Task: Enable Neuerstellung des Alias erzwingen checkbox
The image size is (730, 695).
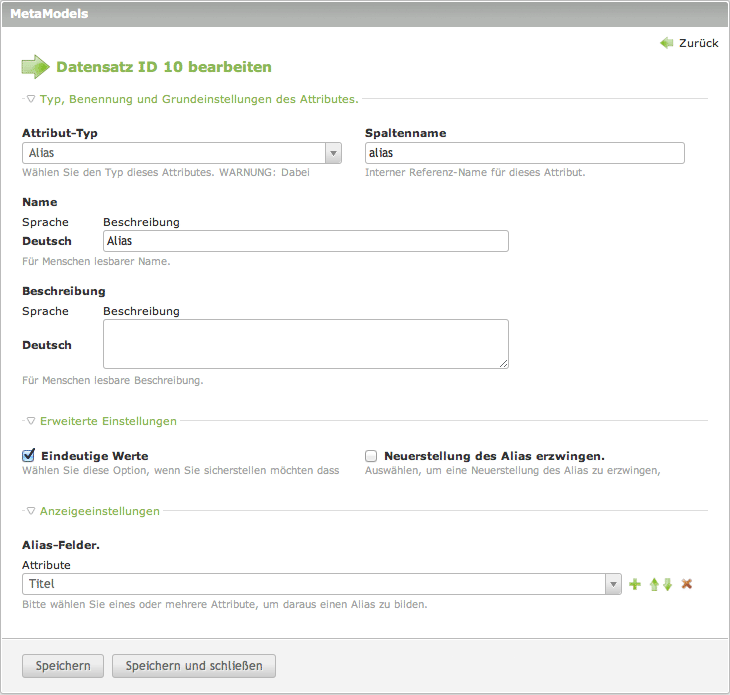Action: point(372,455)
